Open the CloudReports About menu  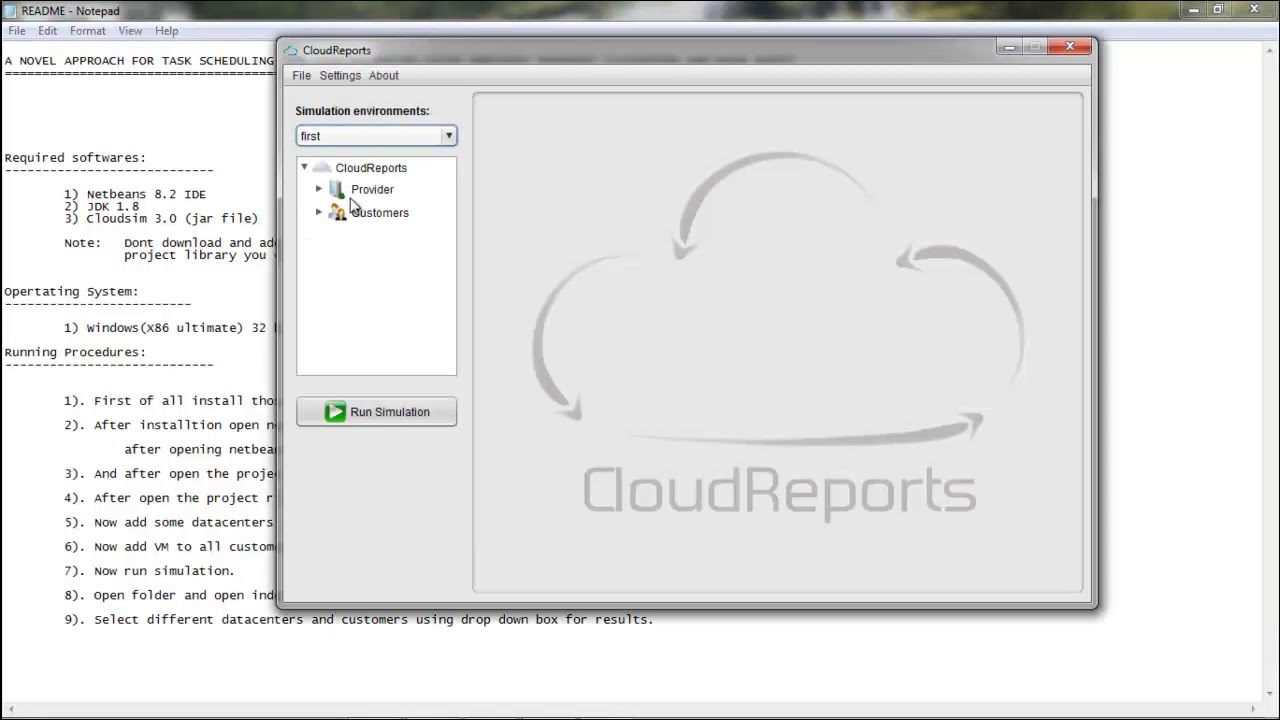pos(383,76)
